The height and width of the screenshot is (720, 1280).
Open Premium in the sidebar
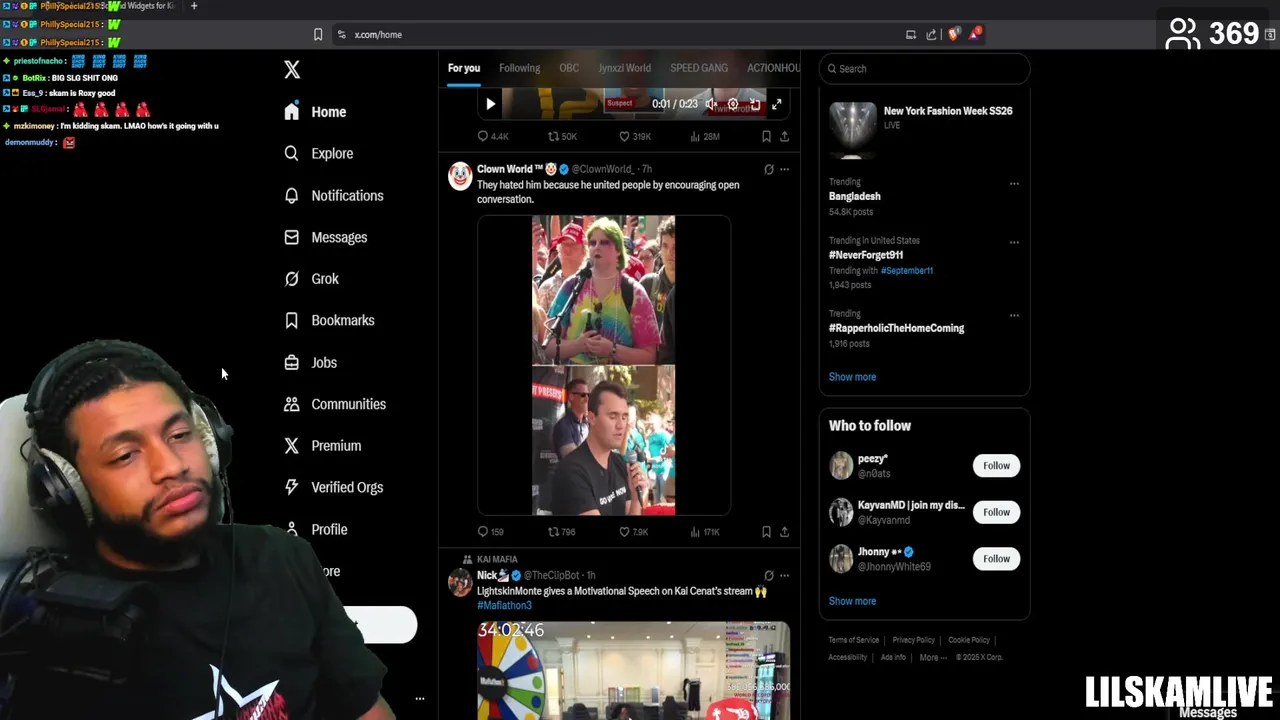[322, 446]
